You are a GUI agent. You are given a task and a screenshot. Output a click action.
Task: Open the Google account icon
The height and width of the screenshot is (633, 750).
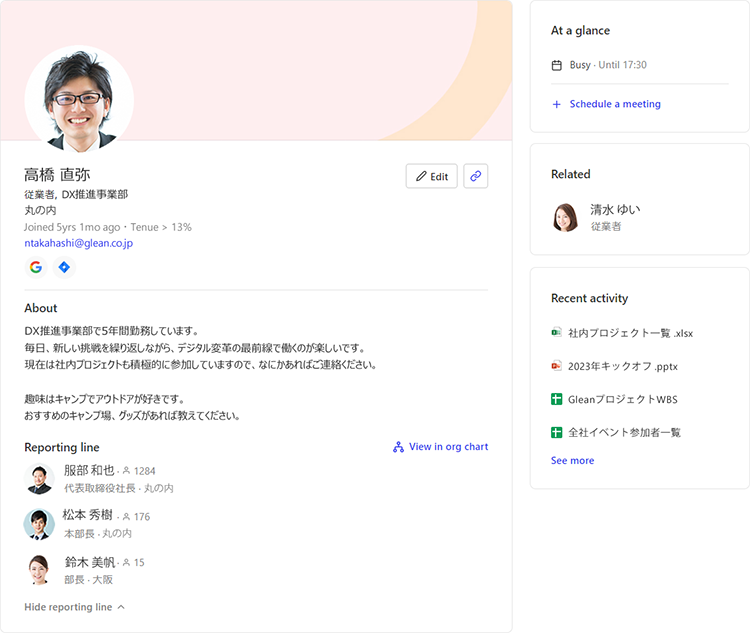tap(36, 267)
